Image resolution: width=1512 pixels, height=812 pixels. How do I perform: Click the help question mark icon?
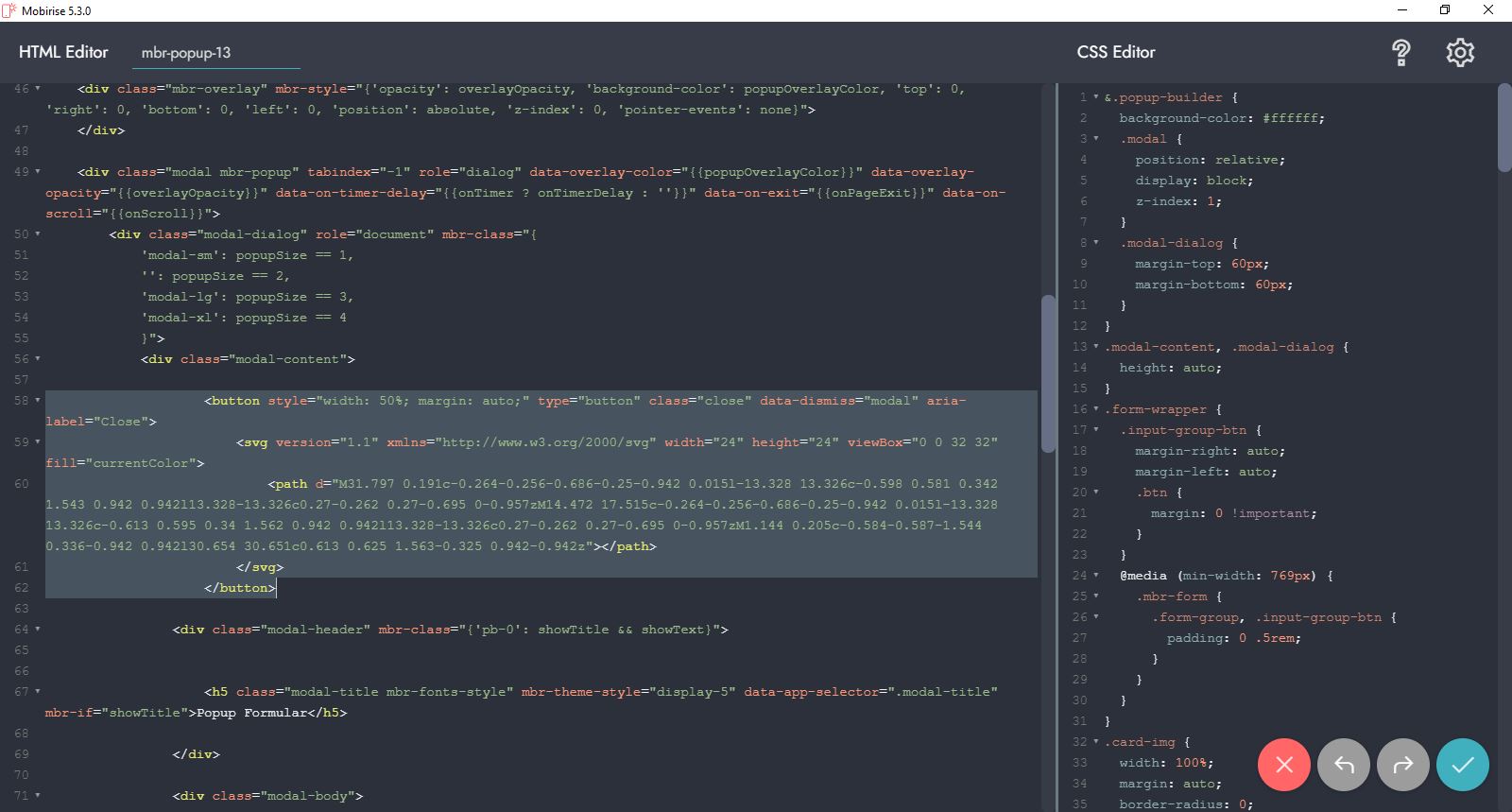1401,53
